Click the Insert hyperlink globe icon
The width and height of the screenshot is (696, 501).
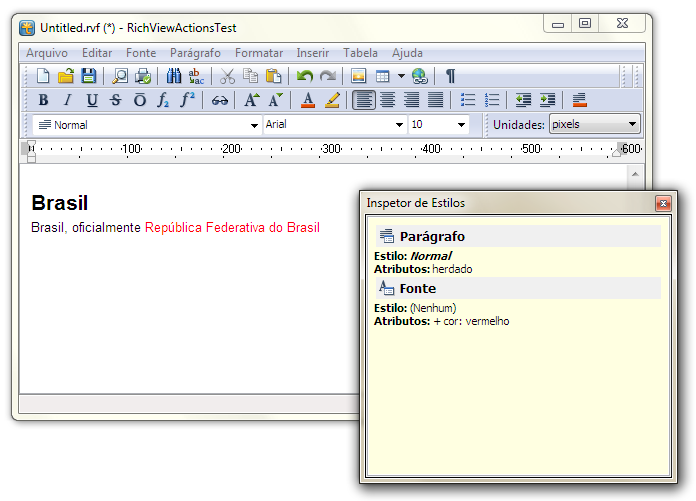[419, 76]
